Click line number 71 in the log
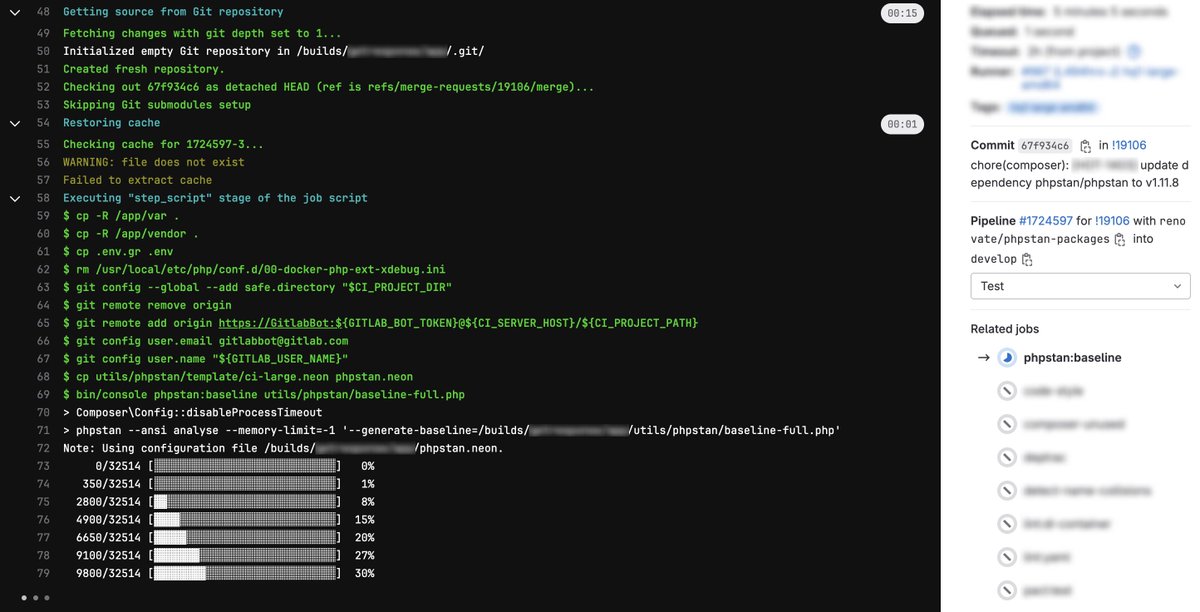Viewport: 1200px width, 612px height. [x=42, y=430]
